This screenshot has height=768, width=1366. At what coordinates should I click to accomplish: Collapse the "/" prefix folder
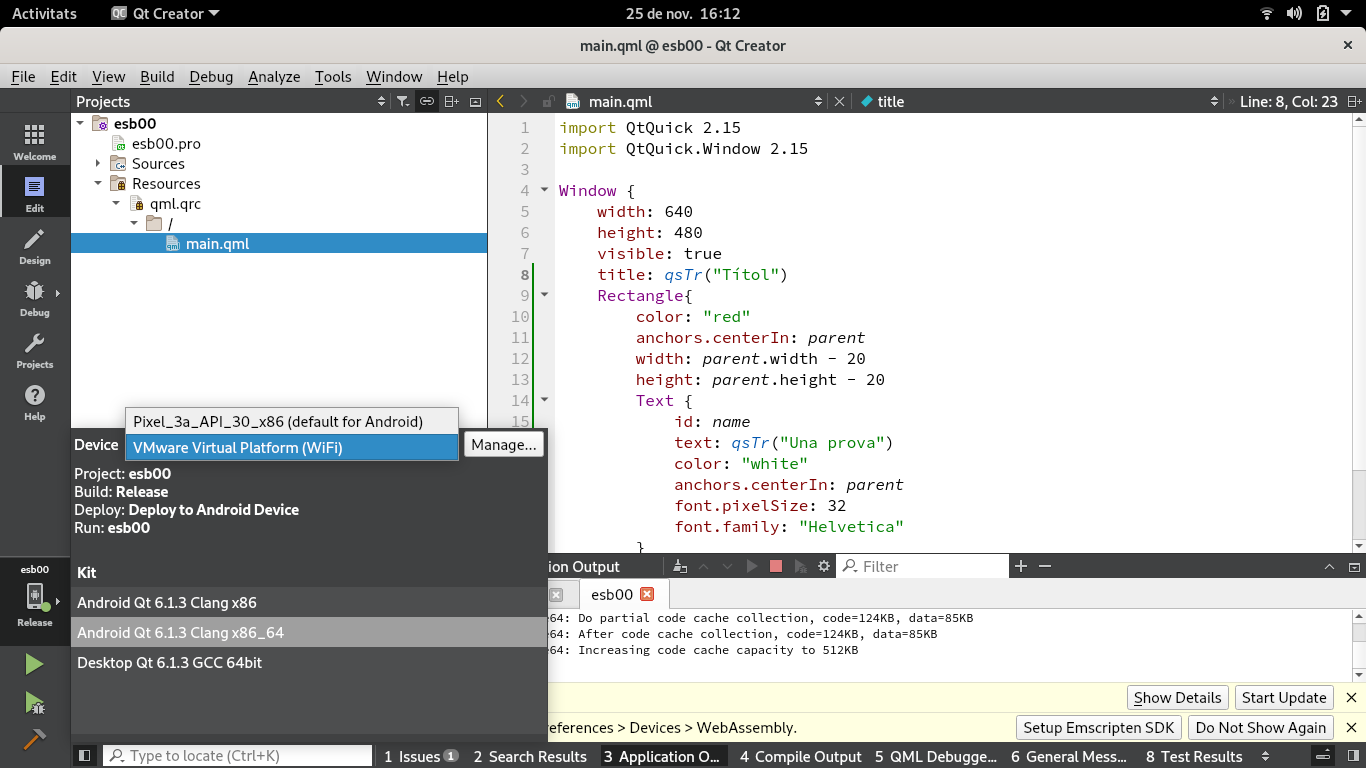click(135, 223)
